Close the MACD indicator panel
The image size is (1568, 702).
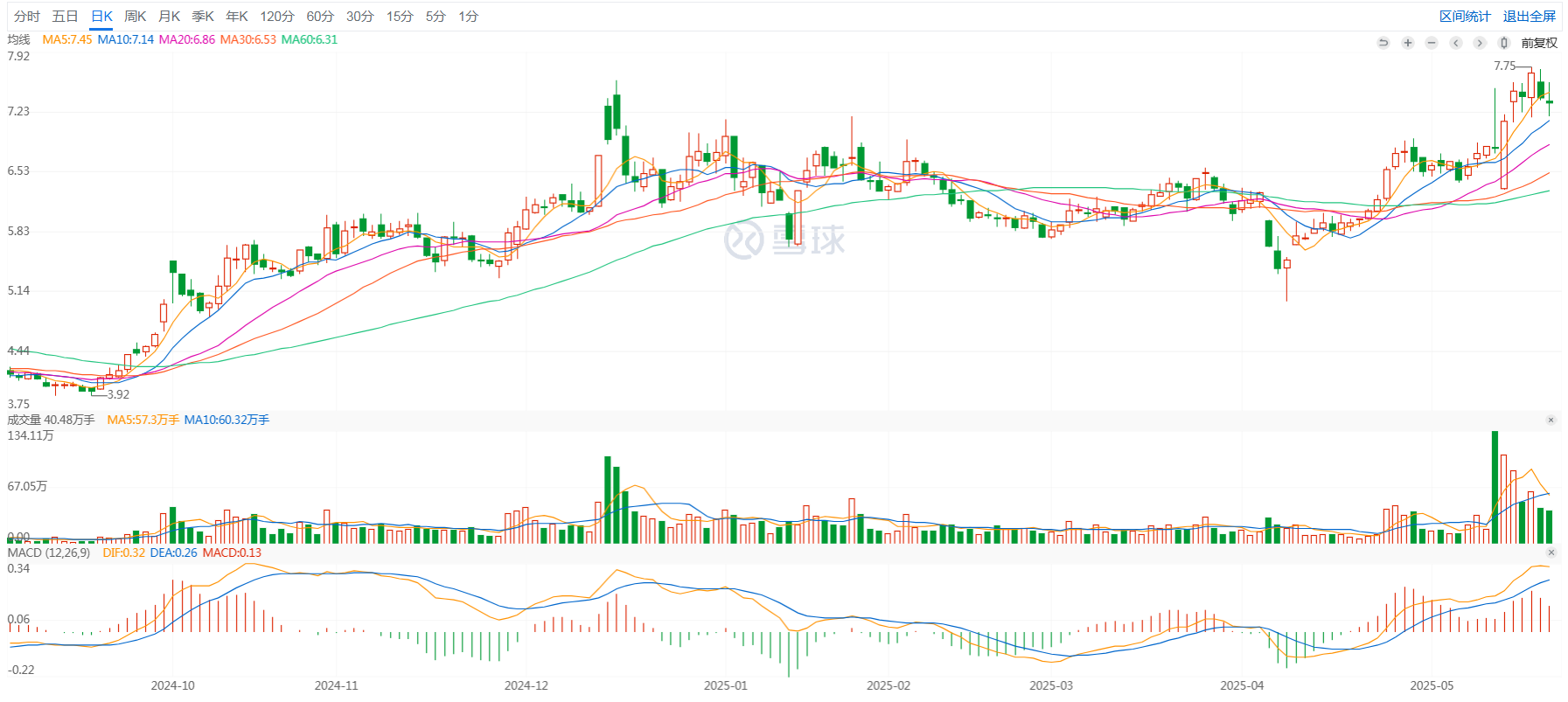pos(1551,553)
